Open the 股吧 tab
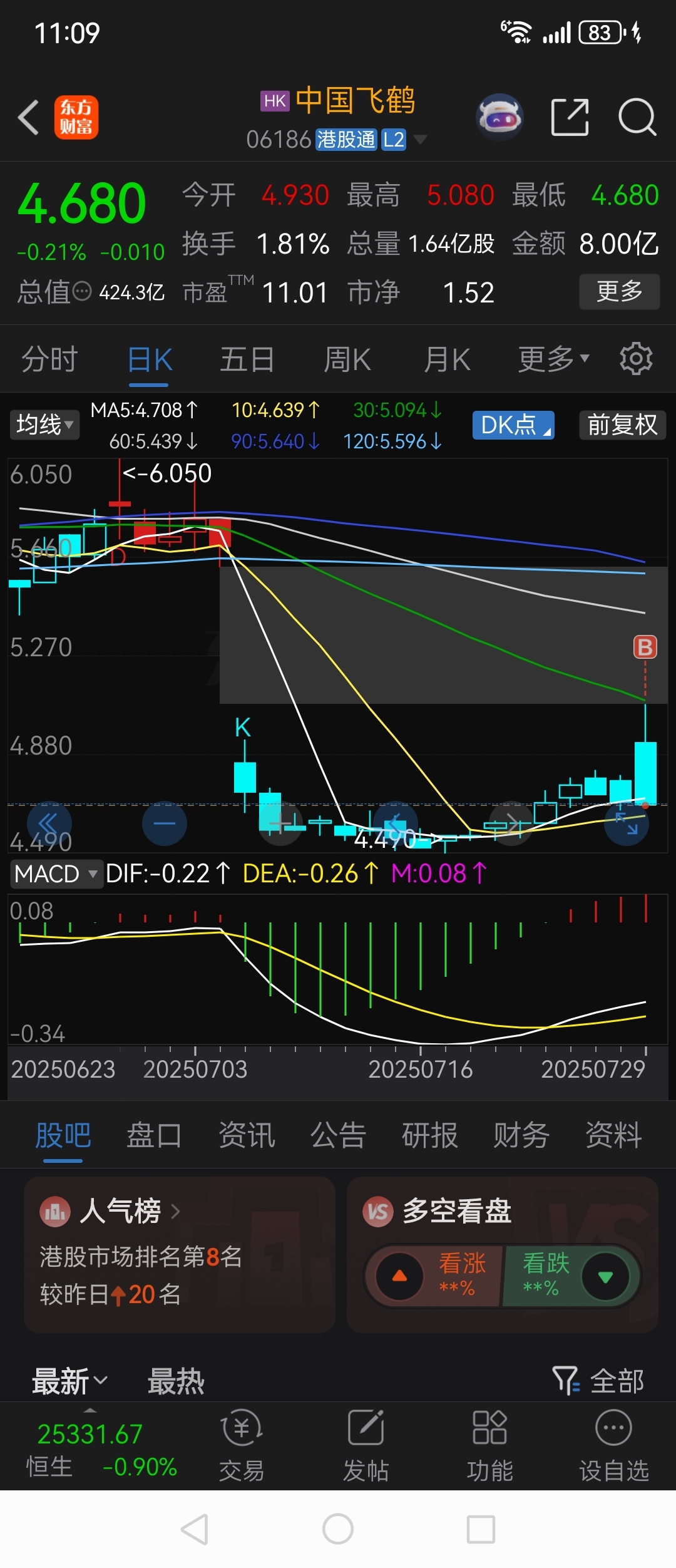This screenshot has width=676, height=1568. (x=63, y=1135)
